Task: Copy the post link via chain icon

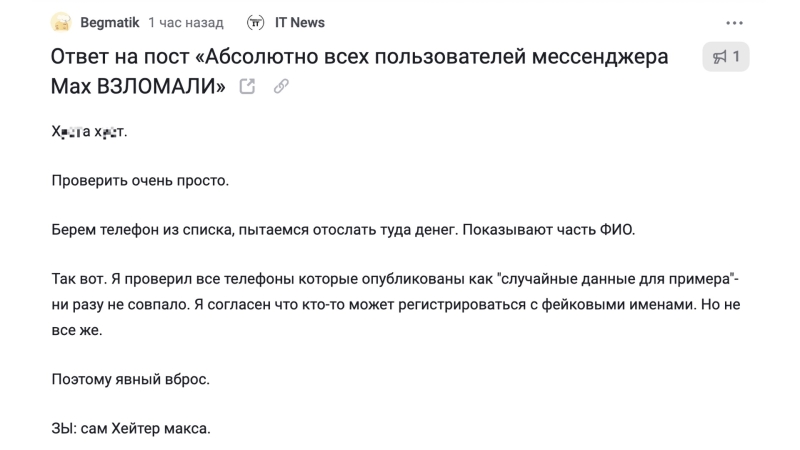Action: (x=281, y=87)
